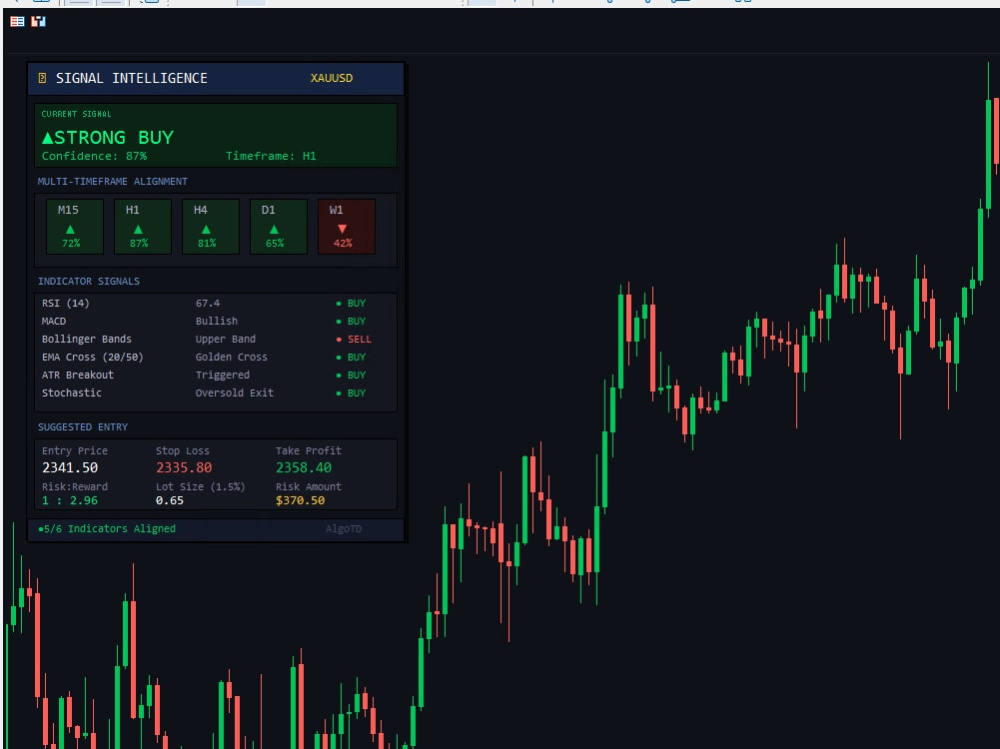
Task: Select the D1 65% timeframe tile
Action: coord(279,226)
